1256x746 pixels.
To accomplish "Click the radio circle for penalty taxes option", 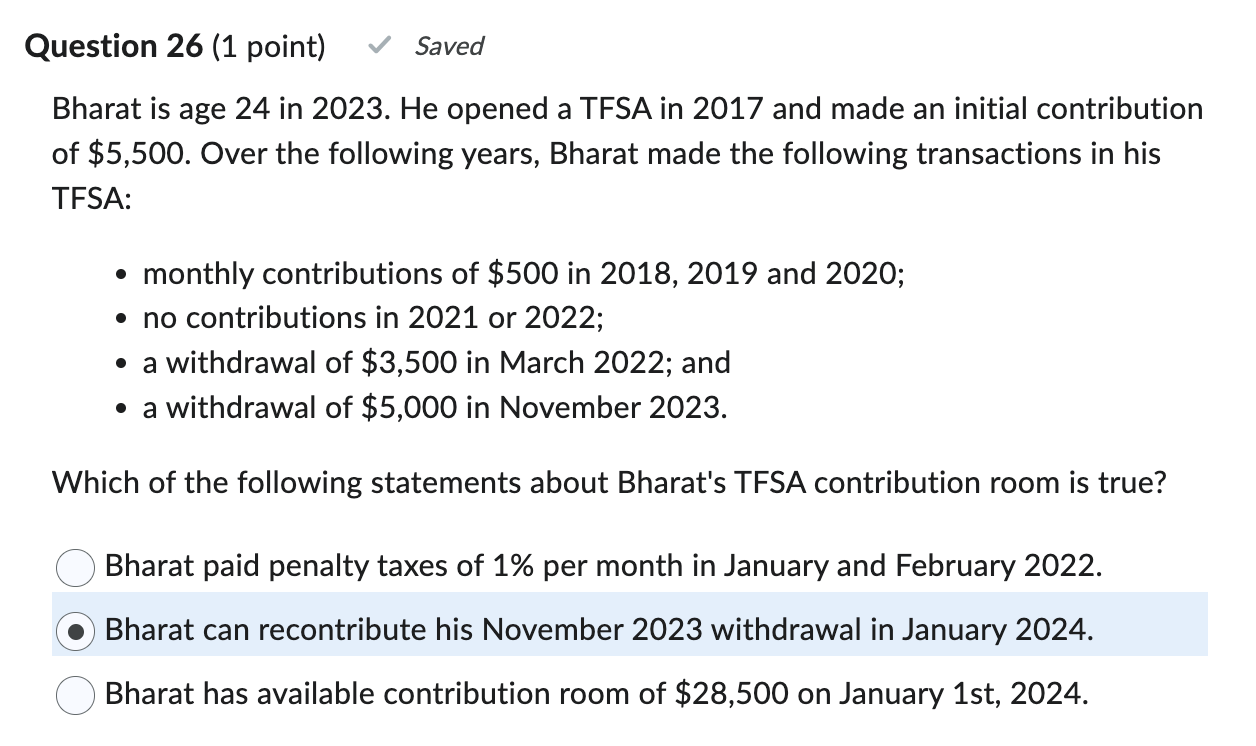I will (74, 567).
